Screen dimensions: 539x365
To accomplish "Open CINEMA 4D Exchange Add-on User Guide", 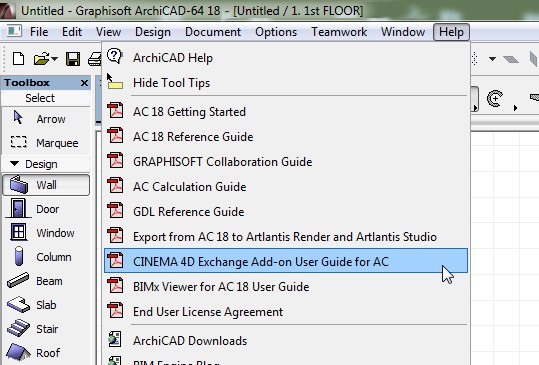I will 286,261.
